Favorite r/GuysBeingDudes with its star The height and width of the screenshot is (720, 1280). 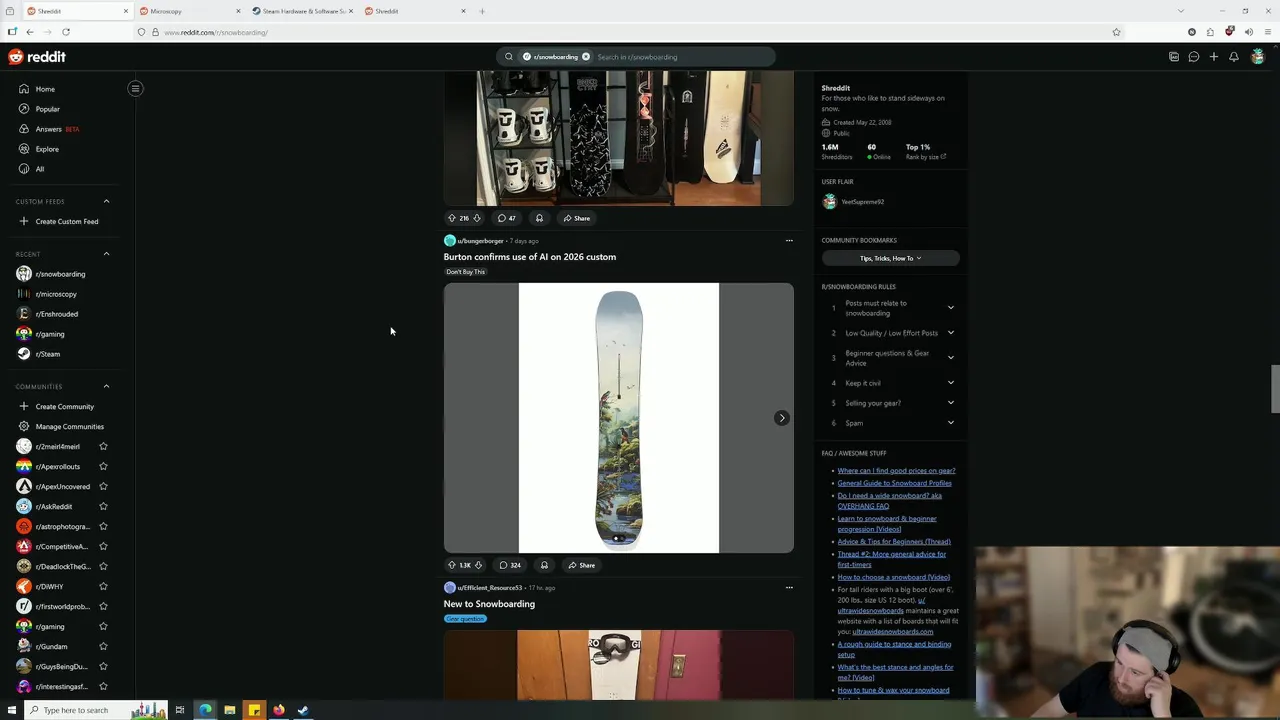click(x=103, y=666)
